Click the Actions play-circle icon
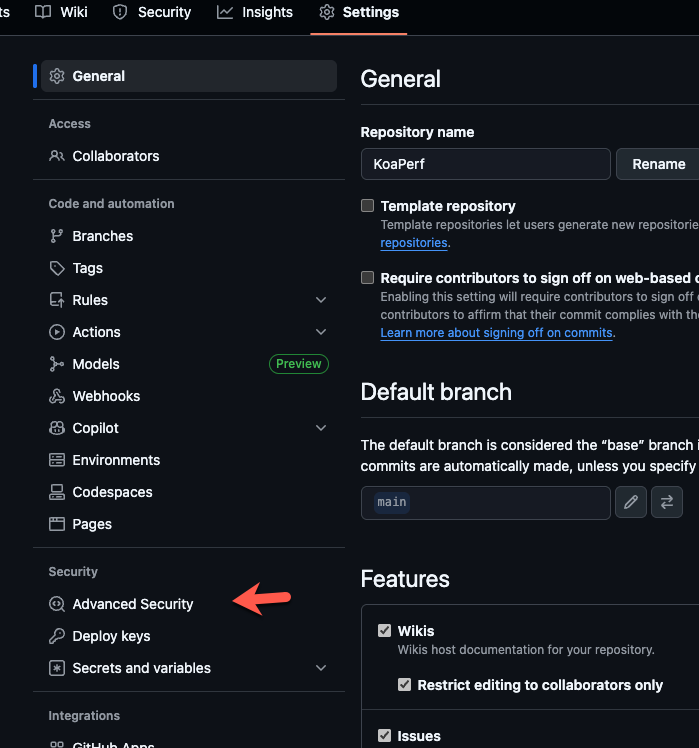The image size is (699, 748). [x=57, y=332]
